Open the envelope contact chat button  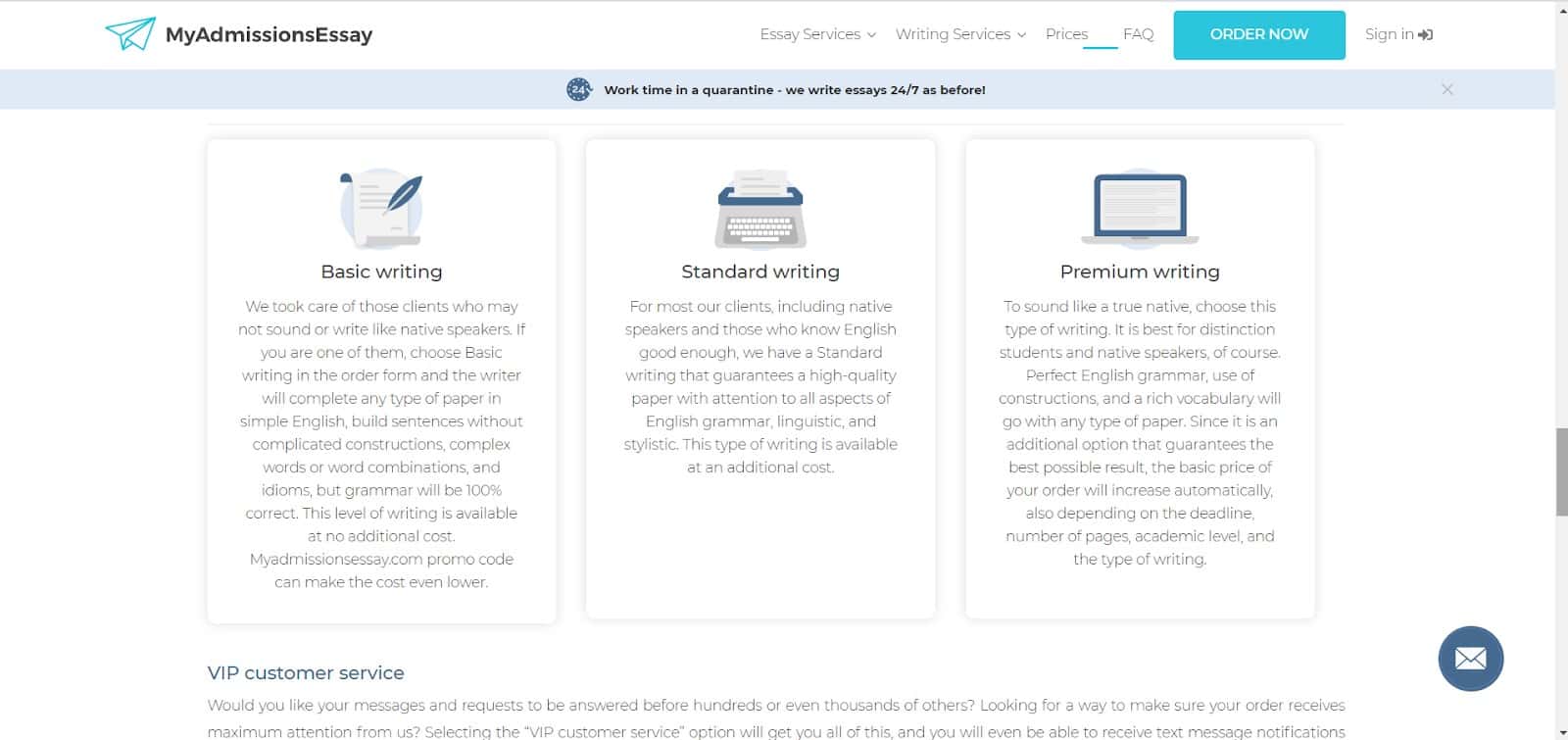tap(1470, 659)
